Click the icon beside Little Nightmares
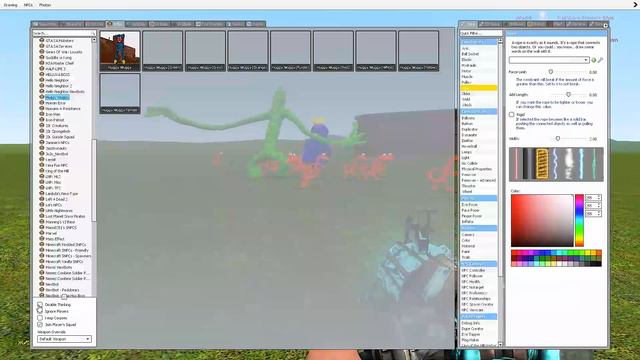 click(x=42, y=210)
